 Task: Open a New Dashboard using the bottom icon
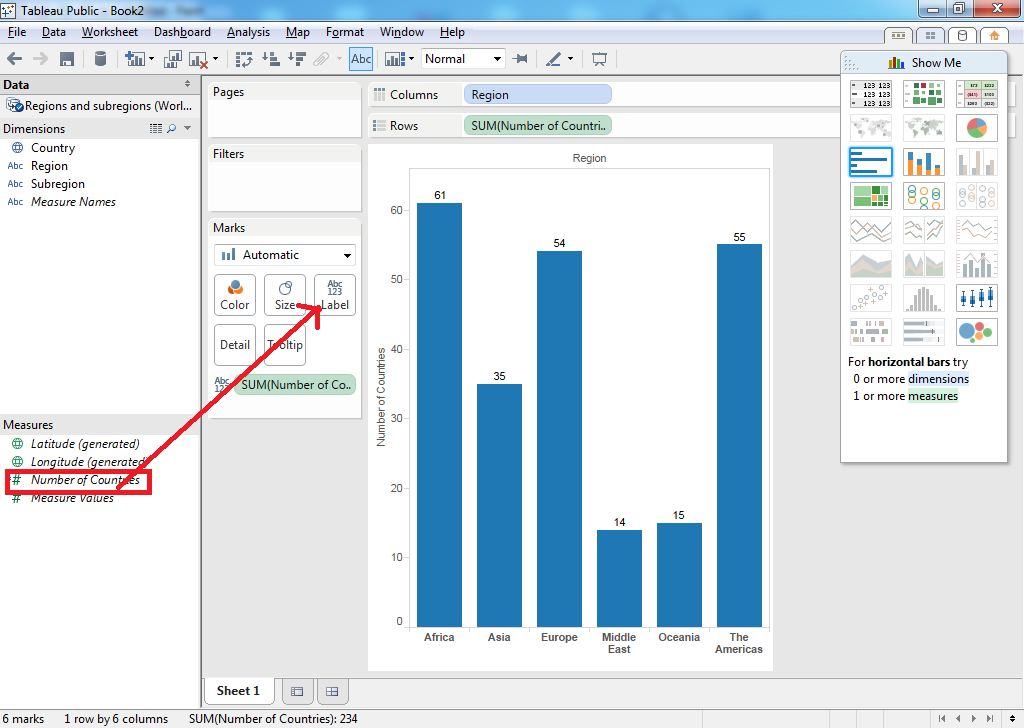point(297,690)
